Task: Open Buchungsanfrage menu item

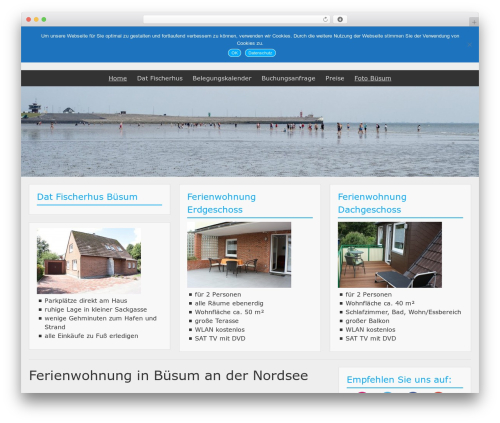Action: point(288,78)
